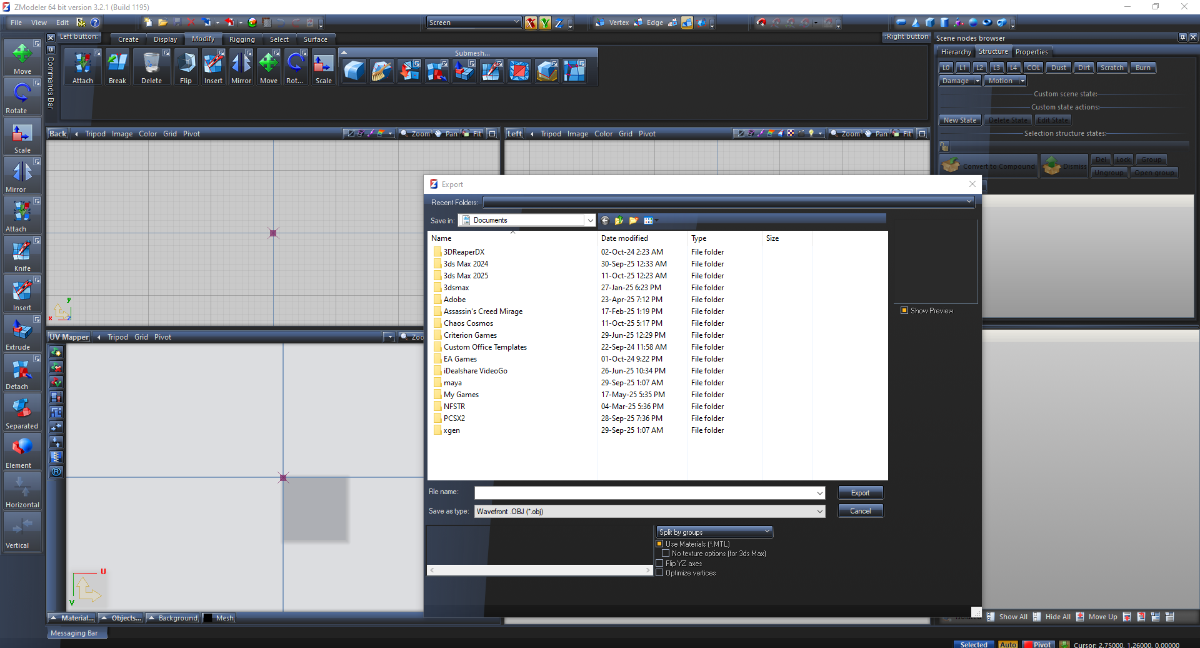The height and width of the screenshot is (648, 1200).
Task: Select the Knife tool in left sidebar
Action: (22, 253)
